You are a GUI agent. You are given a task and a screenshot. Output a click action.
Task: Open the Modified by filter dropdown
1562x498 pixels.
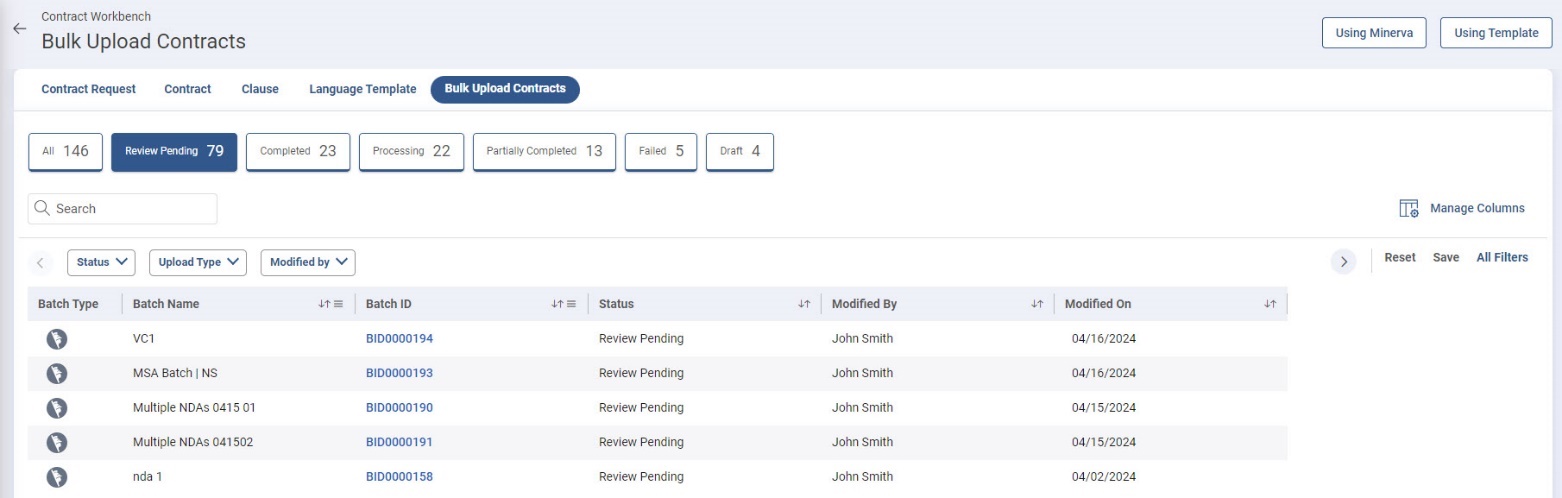(308, 262)
